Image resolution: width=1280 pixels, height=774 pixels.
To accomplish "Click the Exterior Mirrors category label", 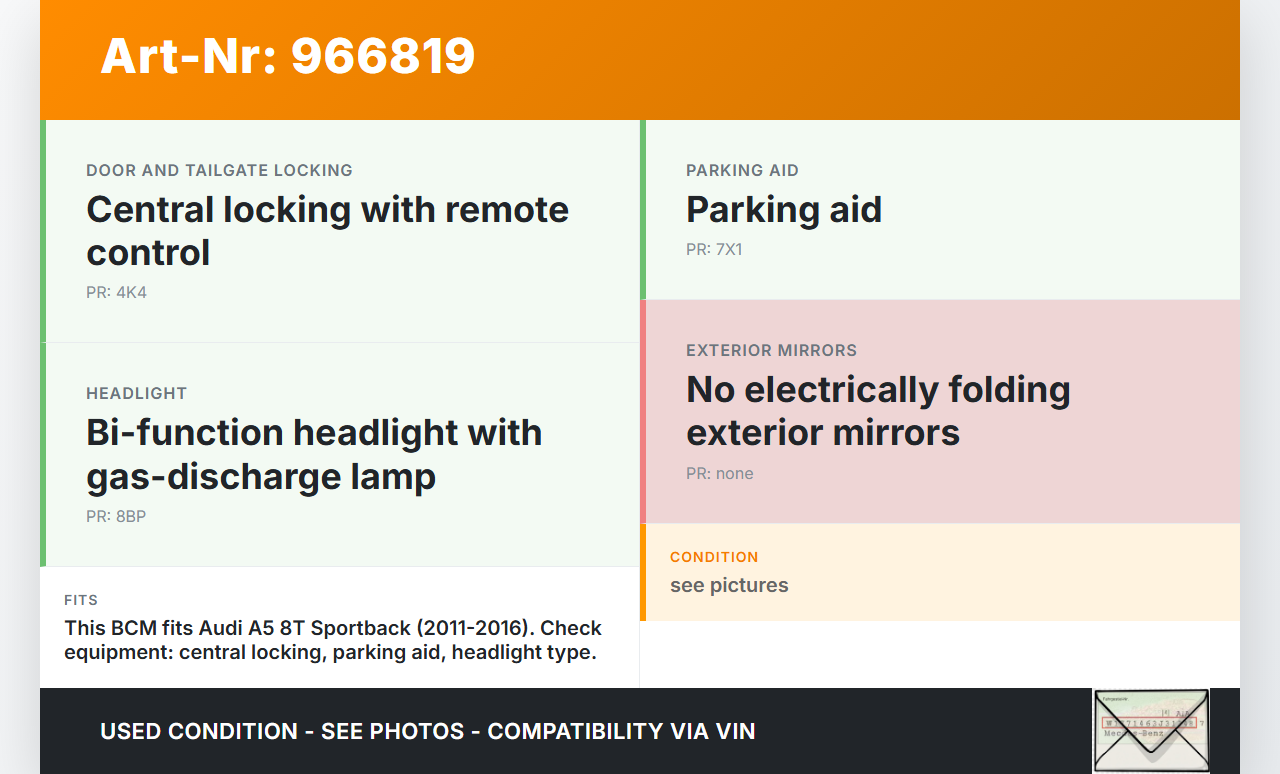I will pos(771,351).
